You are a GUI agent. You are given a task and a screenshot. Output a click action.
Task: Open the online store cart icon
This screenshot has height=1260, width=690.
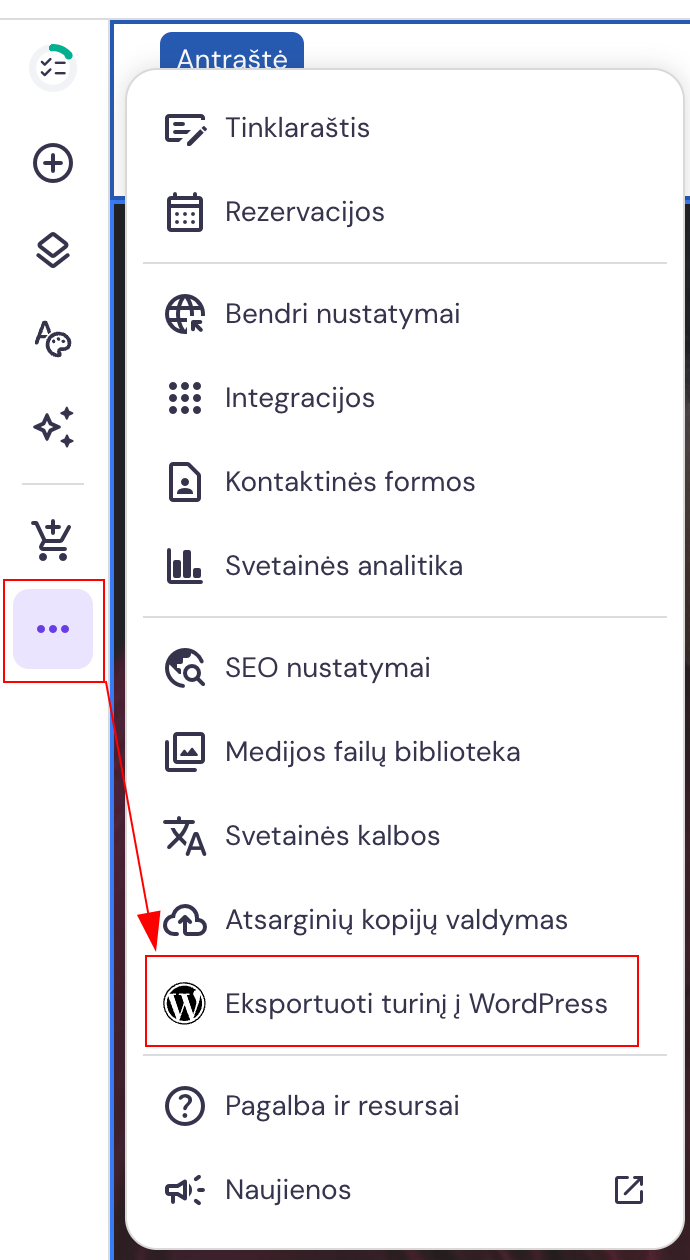click(53, 541)
